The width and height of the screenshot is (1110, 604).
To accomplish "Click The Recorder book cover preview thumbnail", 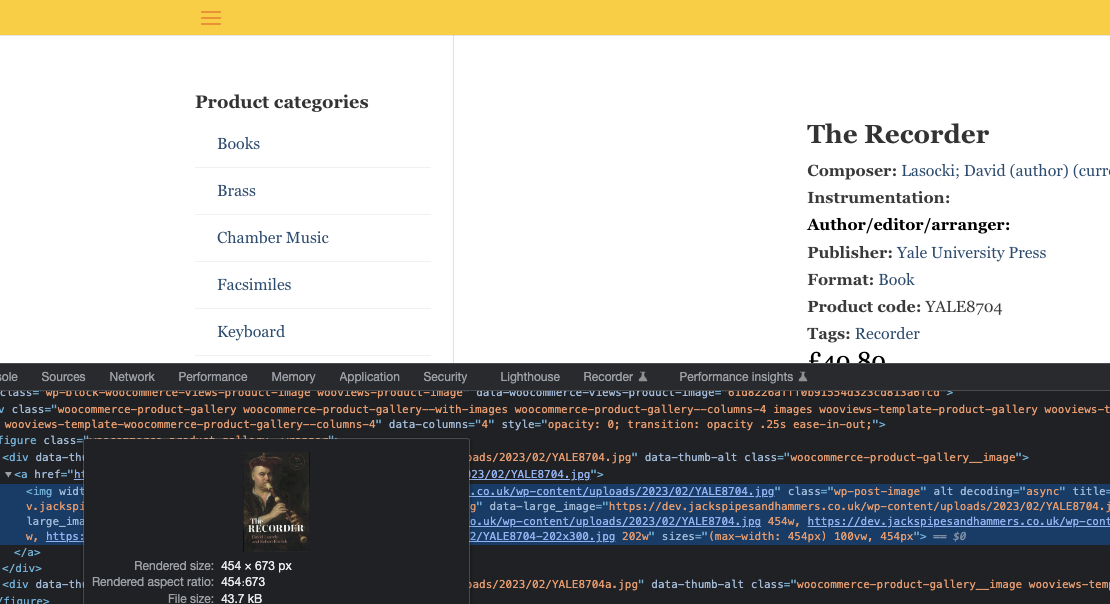I will [276, 501].
